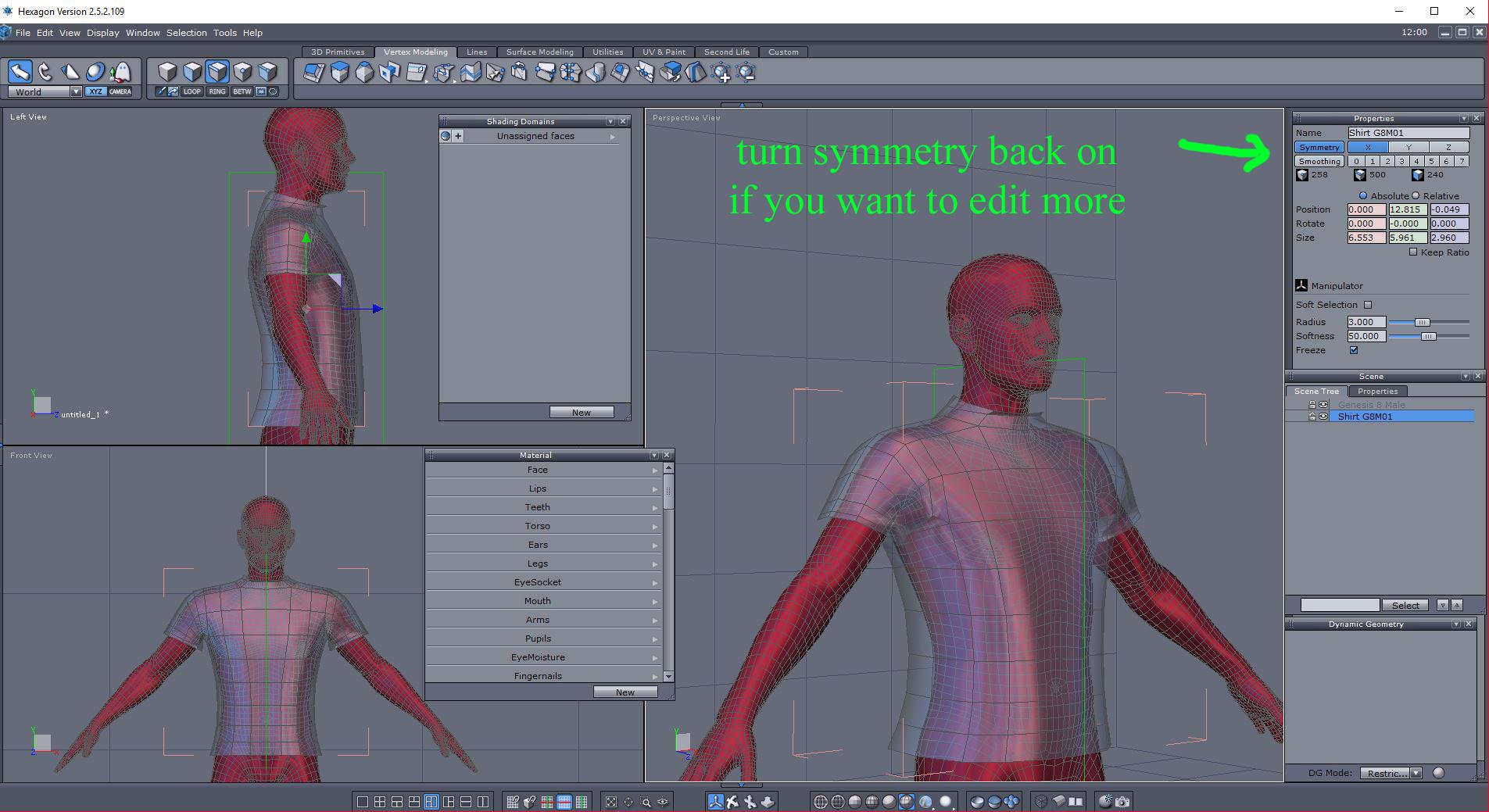Click the Symmetry button in Properties
Screen dimensions: 1489x812
pyautogui.click(x=1319, y=147)
